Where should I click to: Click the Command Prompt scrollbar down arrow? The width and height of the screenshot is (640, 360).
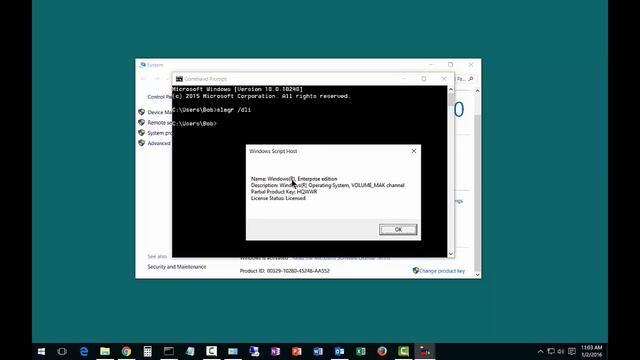pos(451,254)
